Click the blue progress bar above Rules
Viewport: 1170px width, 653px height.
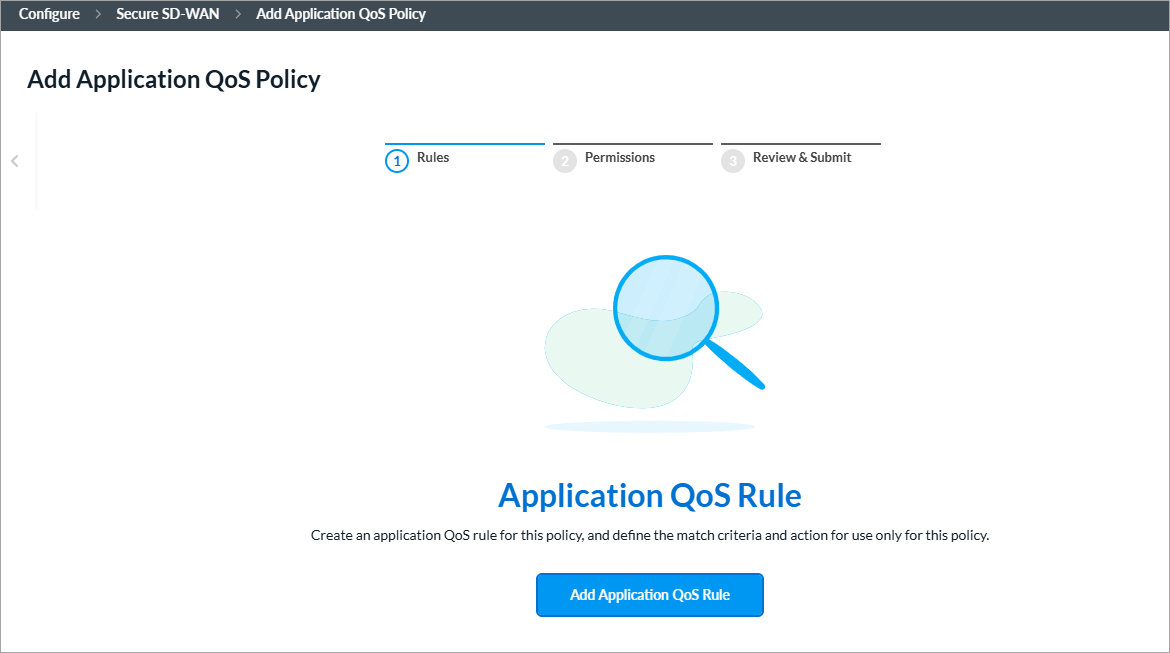click(464, 143)
